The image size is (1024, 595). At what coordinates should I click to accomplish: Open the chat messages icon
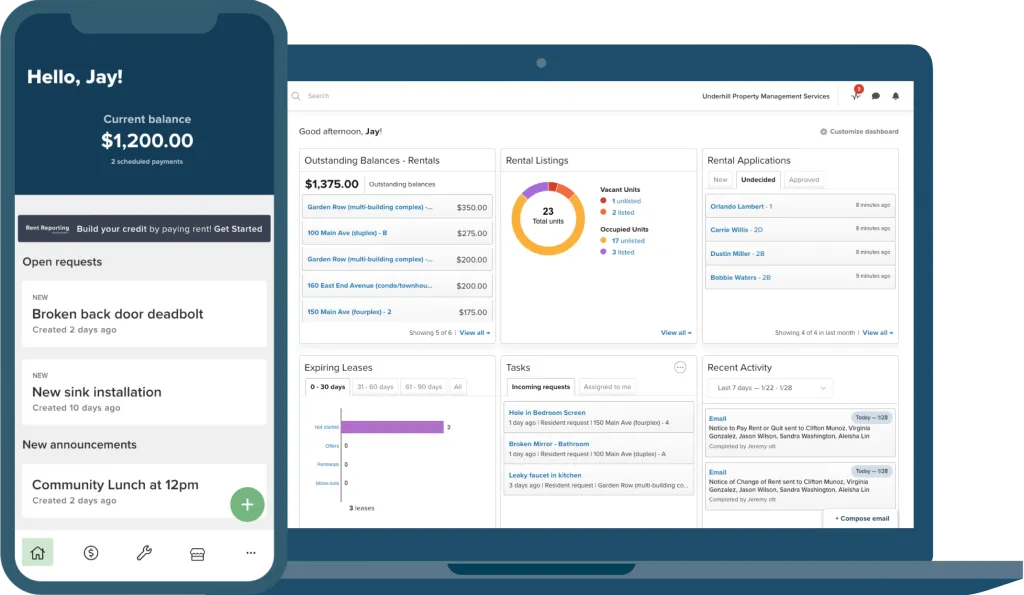(x=876, y=95)
